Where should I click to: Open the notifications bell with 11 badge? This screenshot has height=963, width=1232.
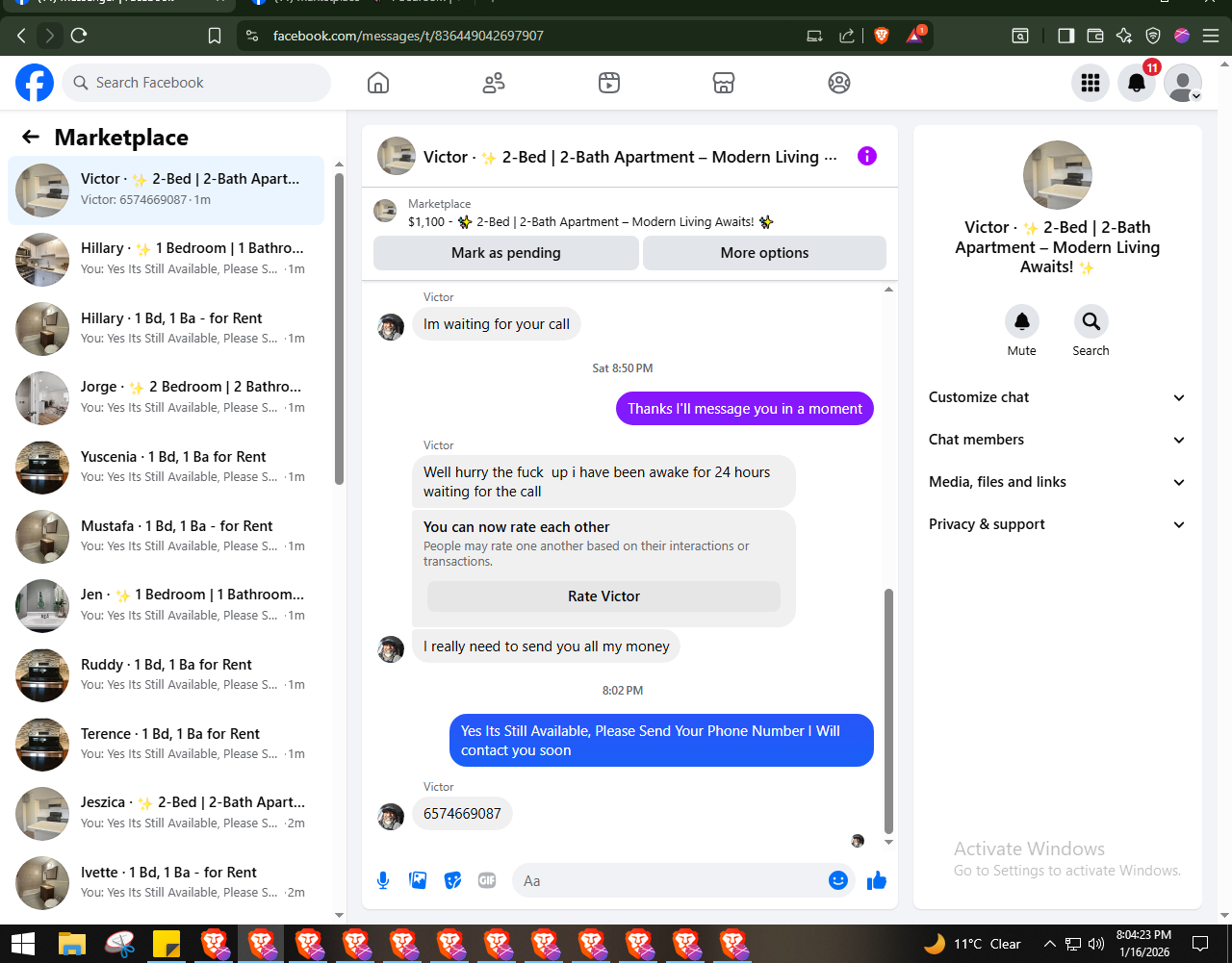click(1137, 83)
